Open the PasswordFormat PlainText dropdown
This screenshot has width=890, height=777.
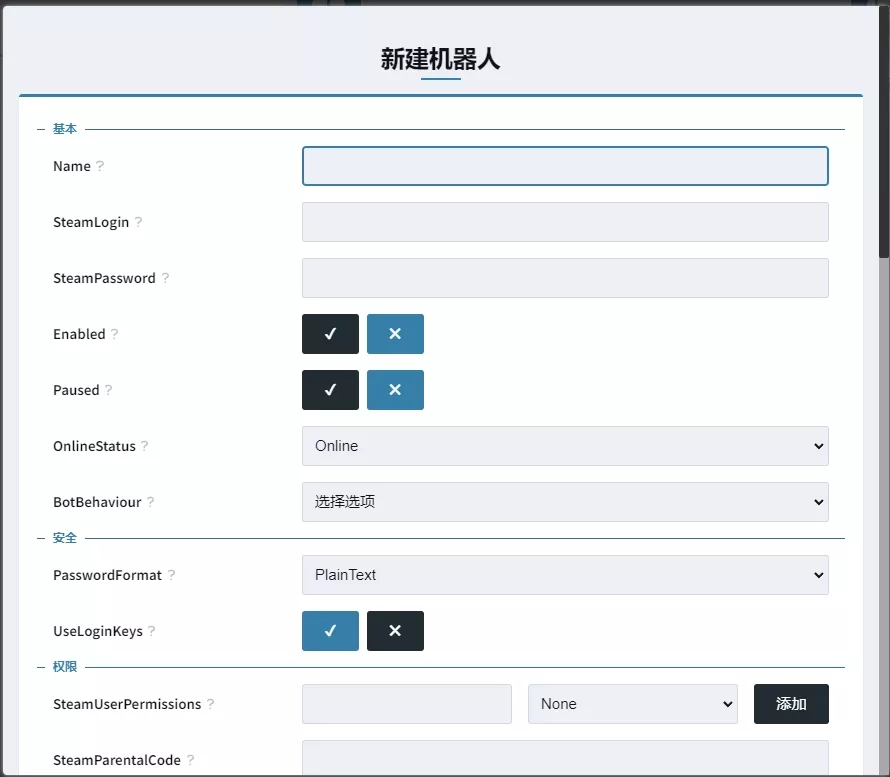tap(565, 575)
